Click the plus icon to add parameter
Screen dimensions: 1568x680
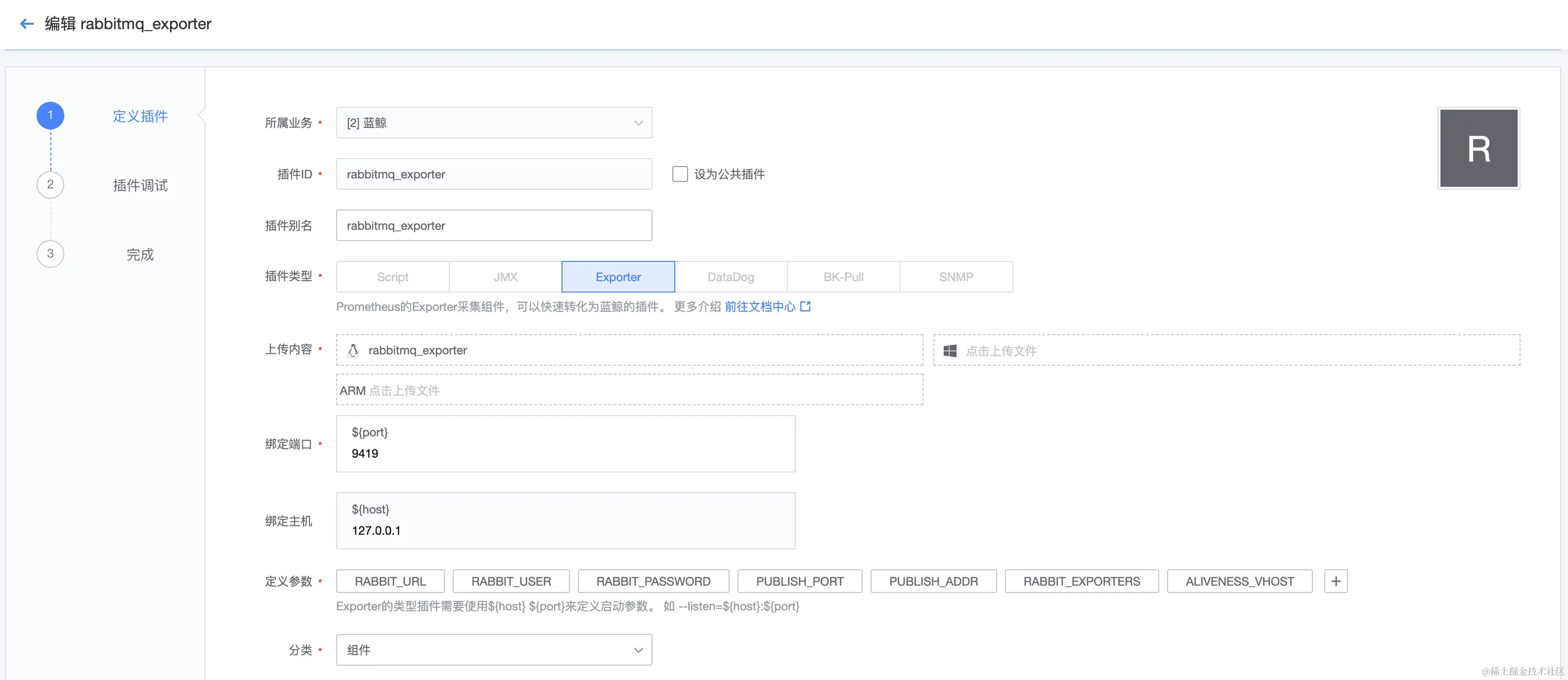coord(1336,581)
